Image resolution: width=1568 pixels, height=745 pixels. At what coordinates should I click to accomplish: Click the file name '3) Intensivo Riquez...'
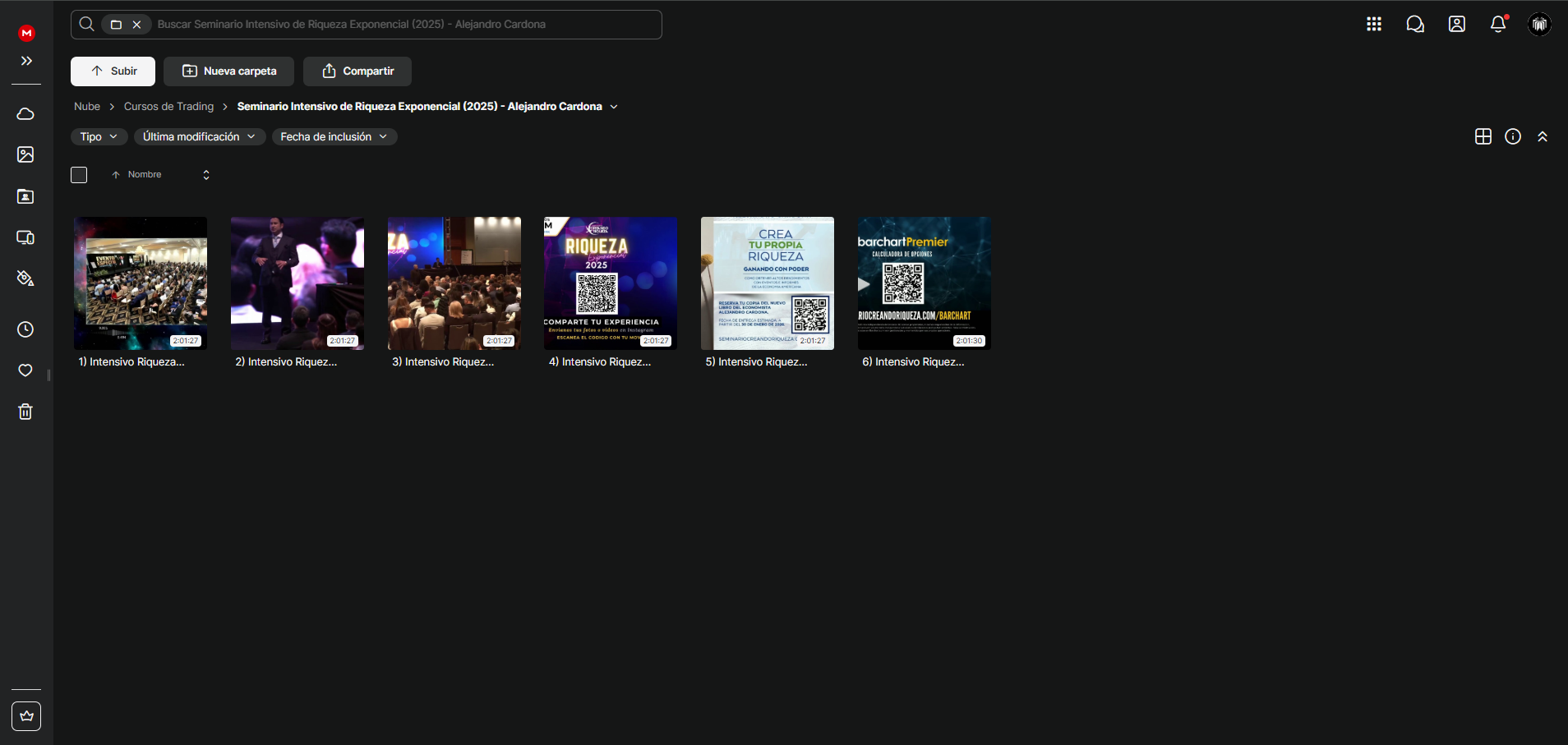pyautogui.click(x=443, y=362)
